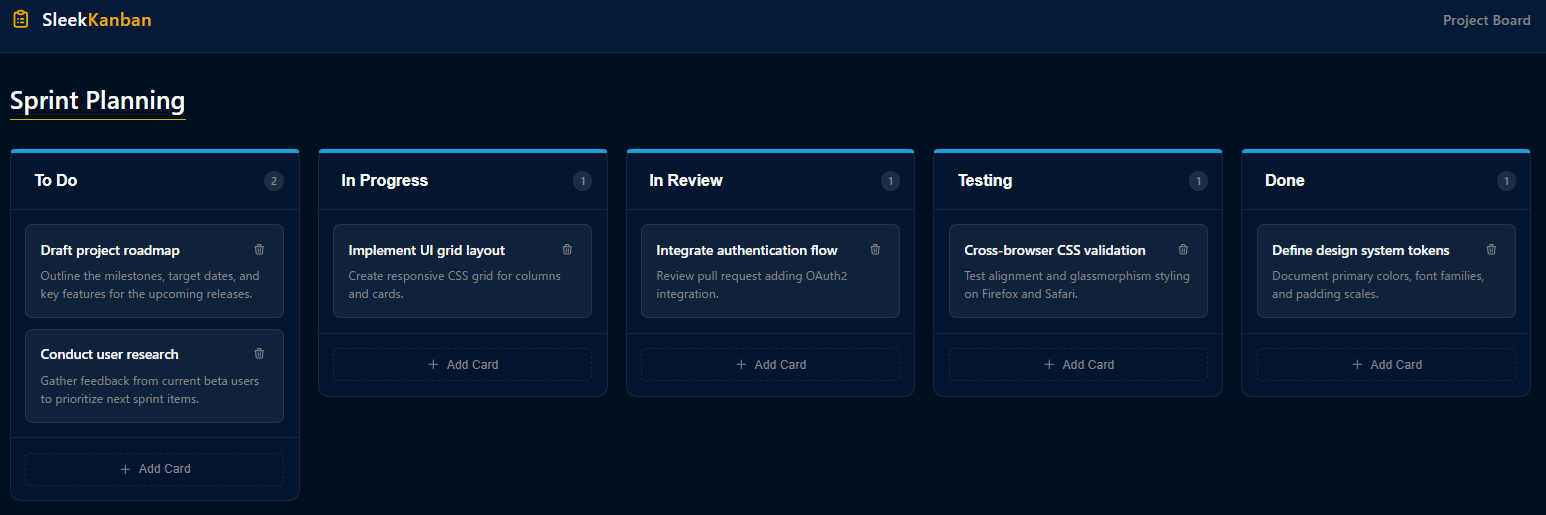Delete the Cross-browser CSS validation card
This screenshot has width=1546, height=515.
click(x=1184, y=250)
